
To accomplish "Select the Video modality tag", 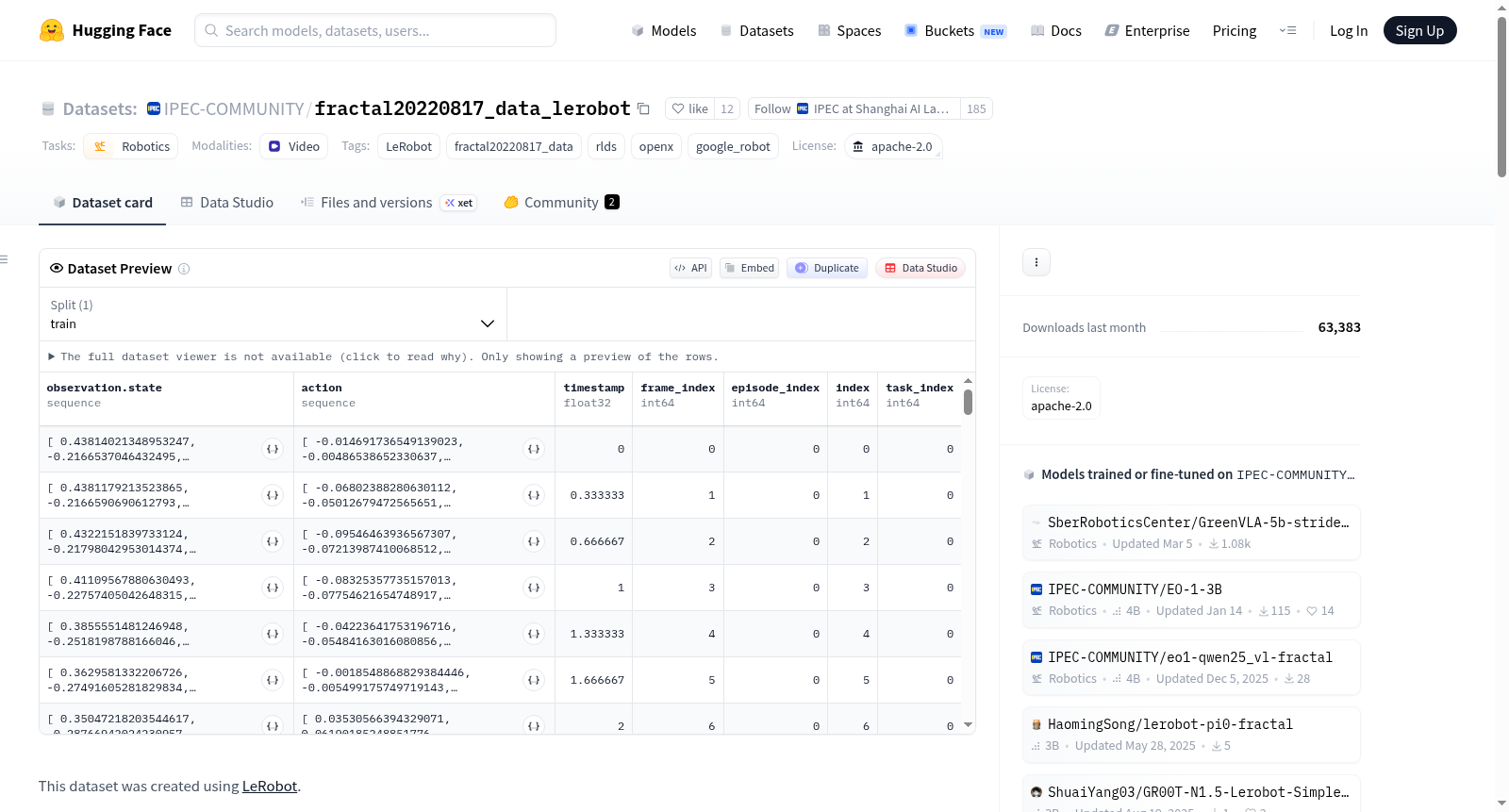I will 294,146.
